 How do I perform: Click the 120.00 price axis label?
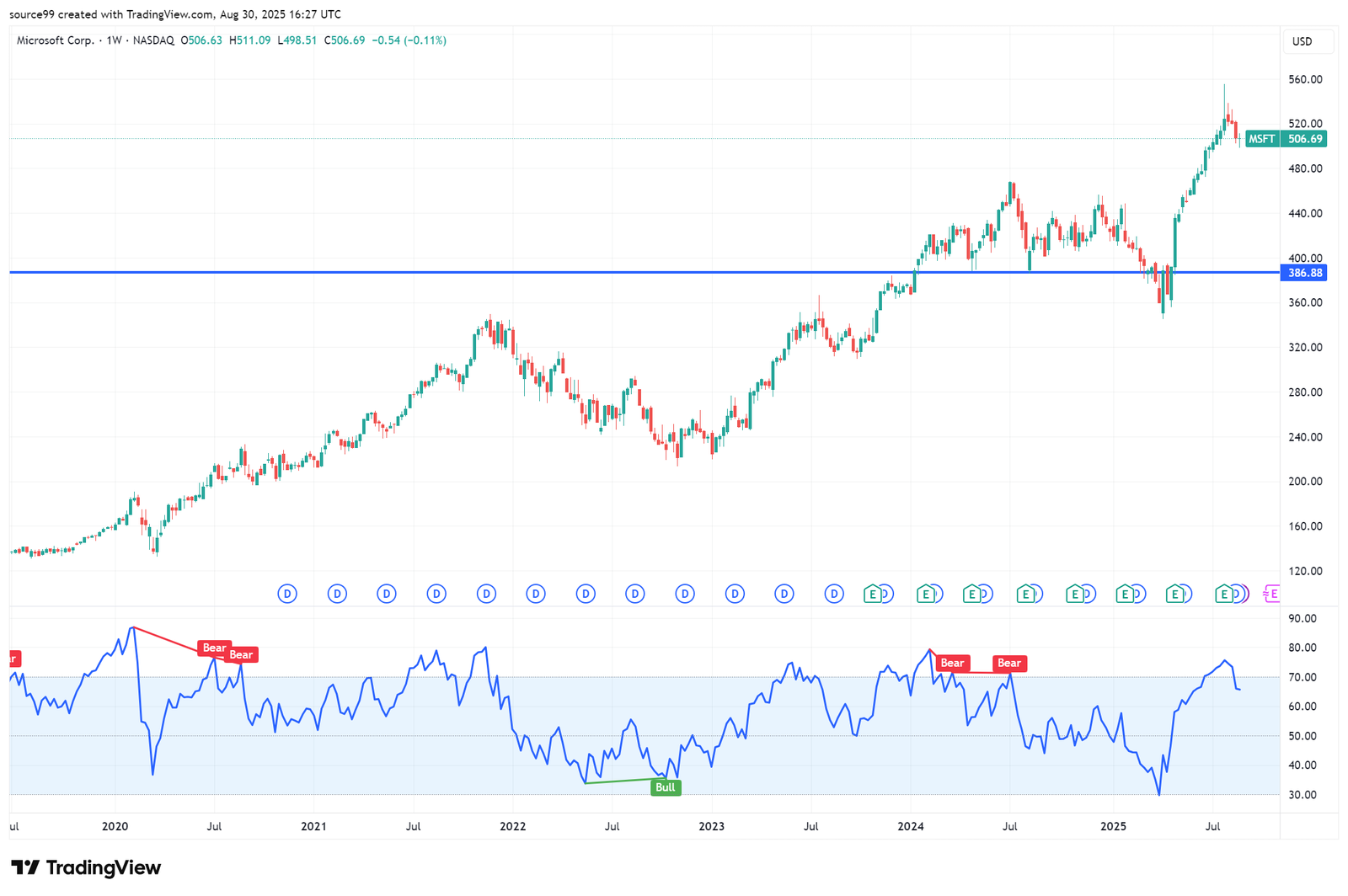point(1305,570)
